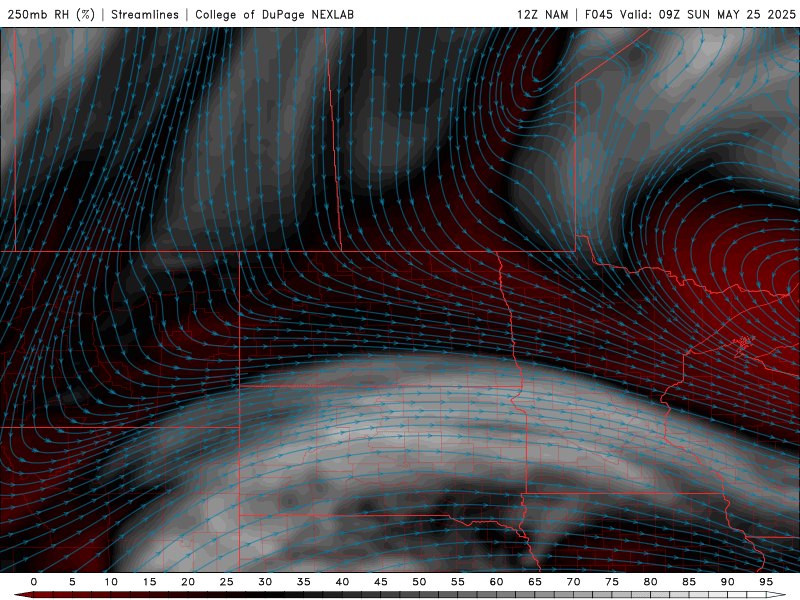This screenshot has height=600, width=800.
Task: Click the "35" value on color scale
Action: click(304, 582)
